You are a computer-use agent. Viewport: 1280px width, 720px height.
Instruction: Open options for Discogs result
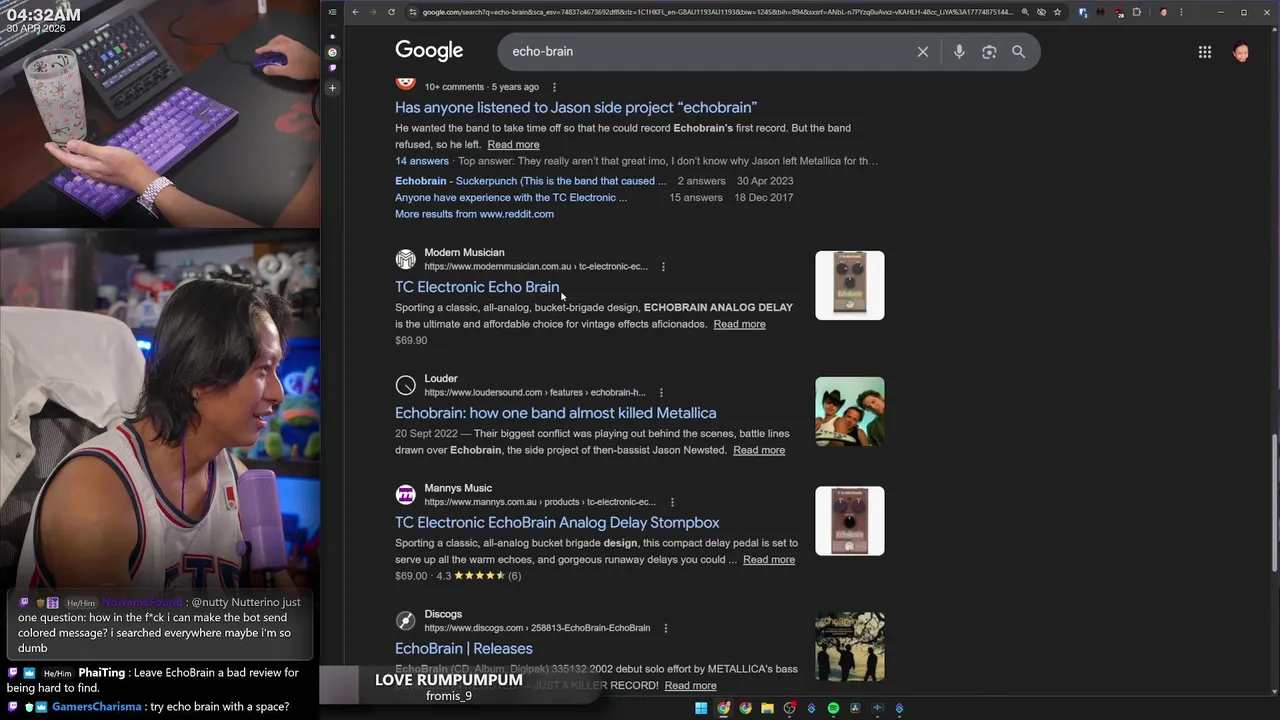pyautogui.click(x=665, y=628)
